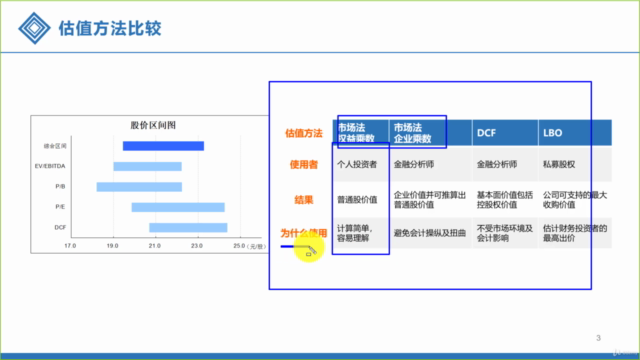Select the orange 估值方法 row heading
Screen dimensions: 640x360
coord(304,133)
